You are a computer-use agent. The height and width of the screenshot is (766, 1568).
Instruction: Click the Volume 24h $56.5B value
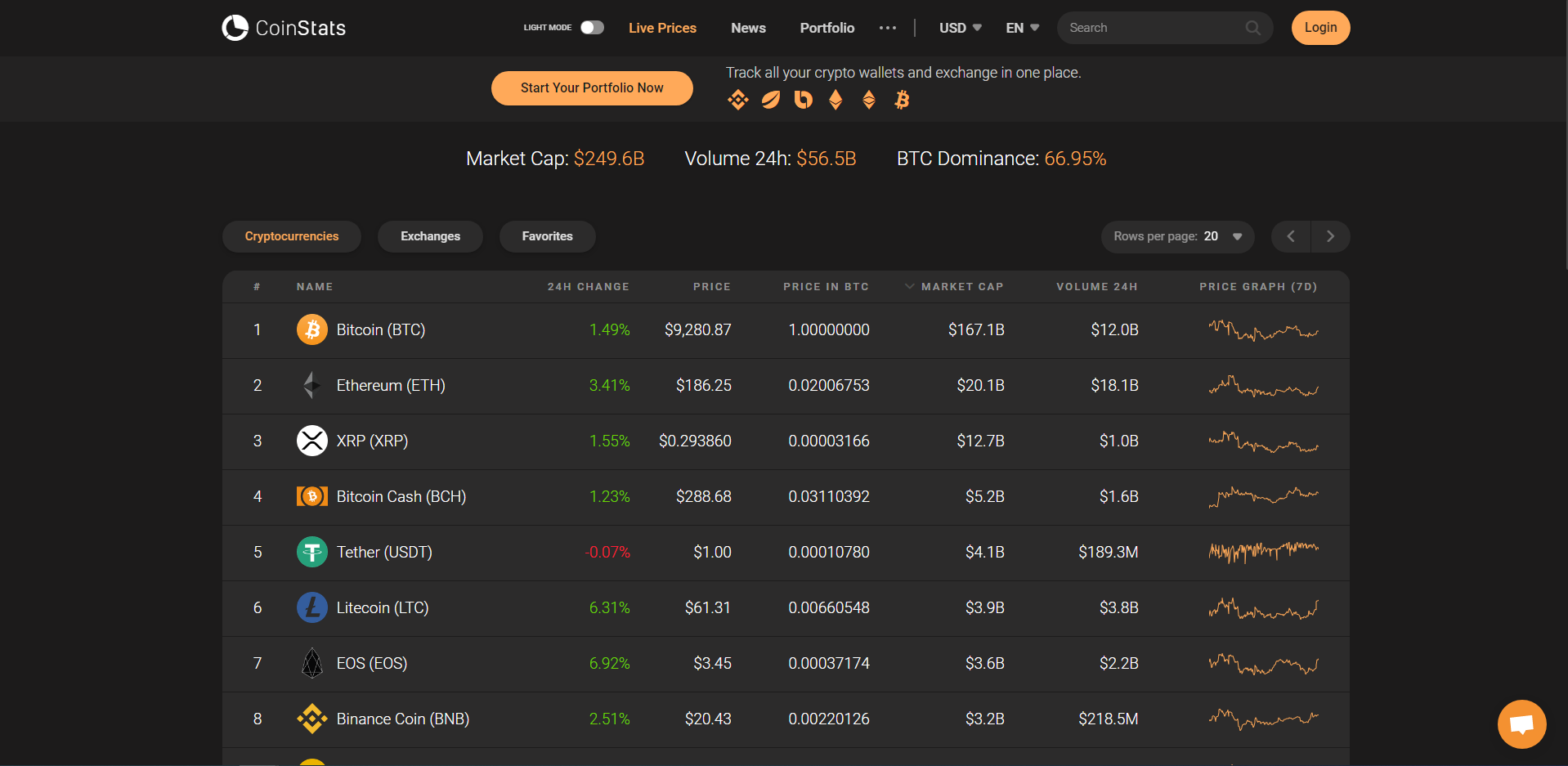click(827, 159)
